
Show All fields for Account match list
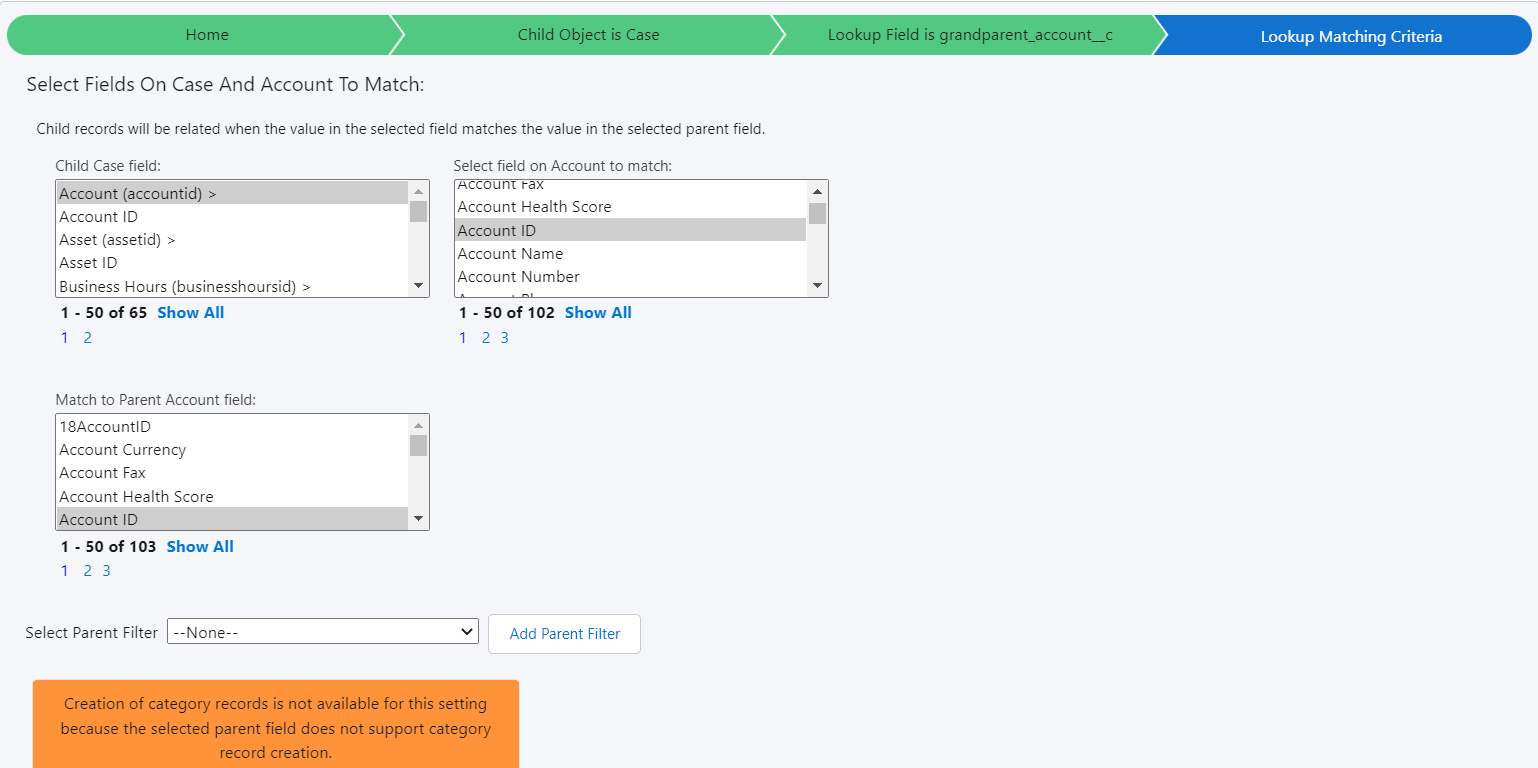point(598,312)
